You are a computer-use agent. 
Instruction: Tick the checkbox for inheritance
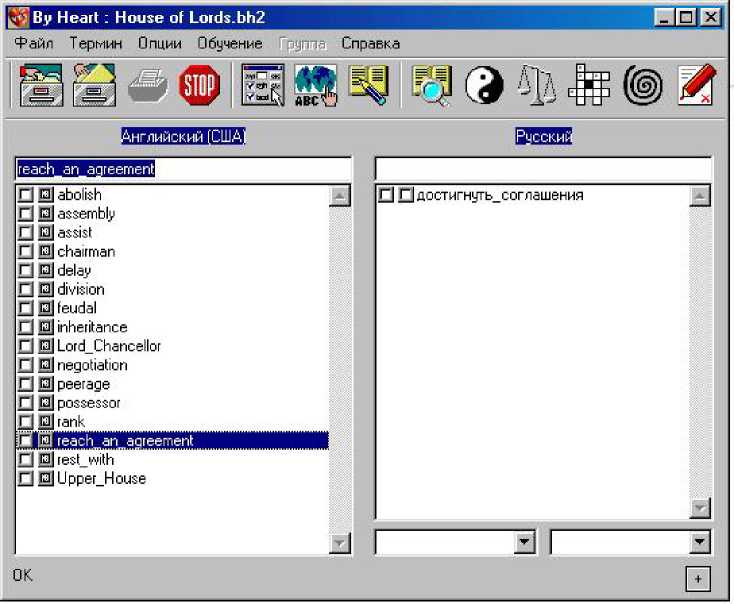click(25, 327)
